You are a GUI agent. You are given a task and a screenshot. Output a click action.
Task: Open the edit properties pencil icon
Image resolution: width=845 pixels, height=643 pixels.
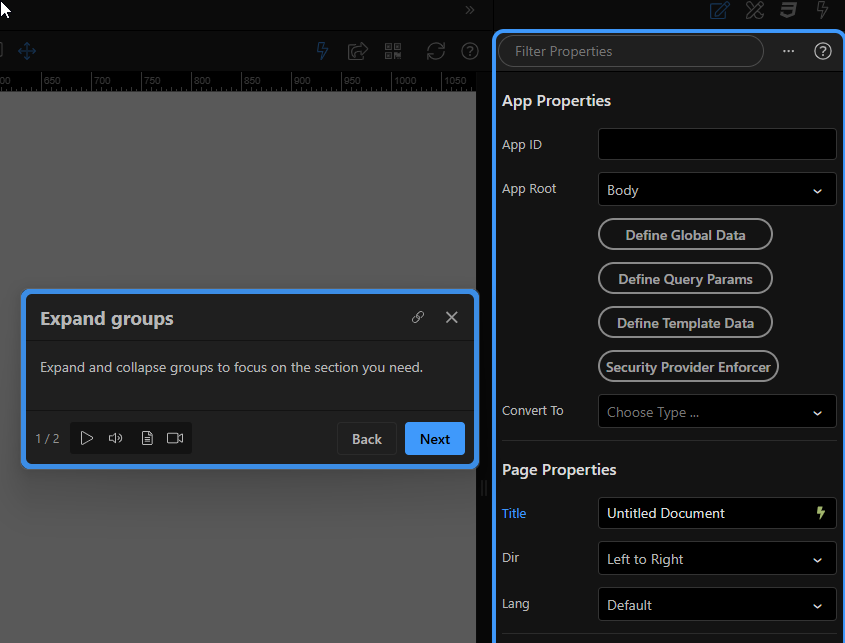[x=719, y=10]
